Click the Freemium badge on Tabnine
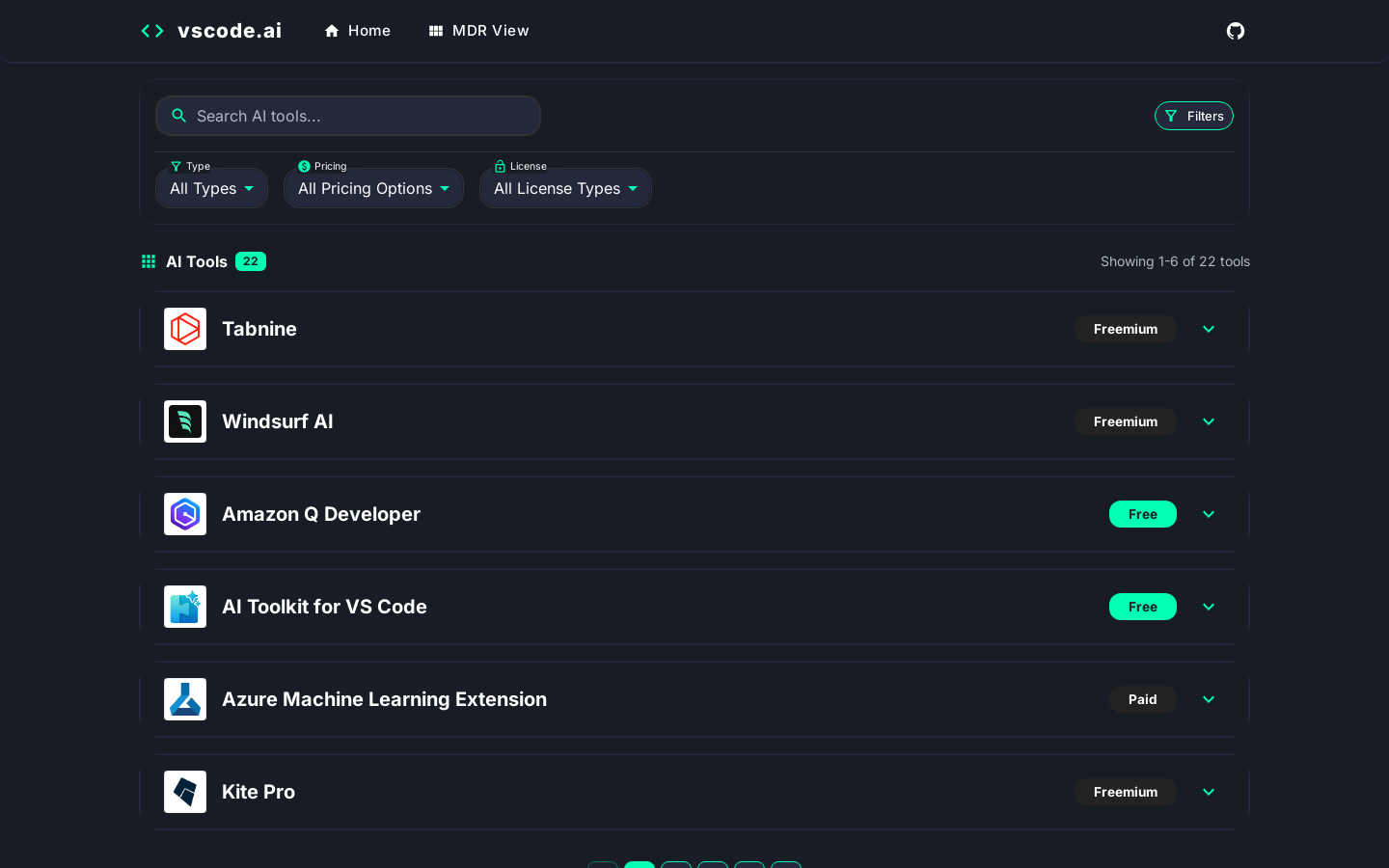Viewport: 1389px width, 868px height. pyautogui.click(x=1126, y=329)
